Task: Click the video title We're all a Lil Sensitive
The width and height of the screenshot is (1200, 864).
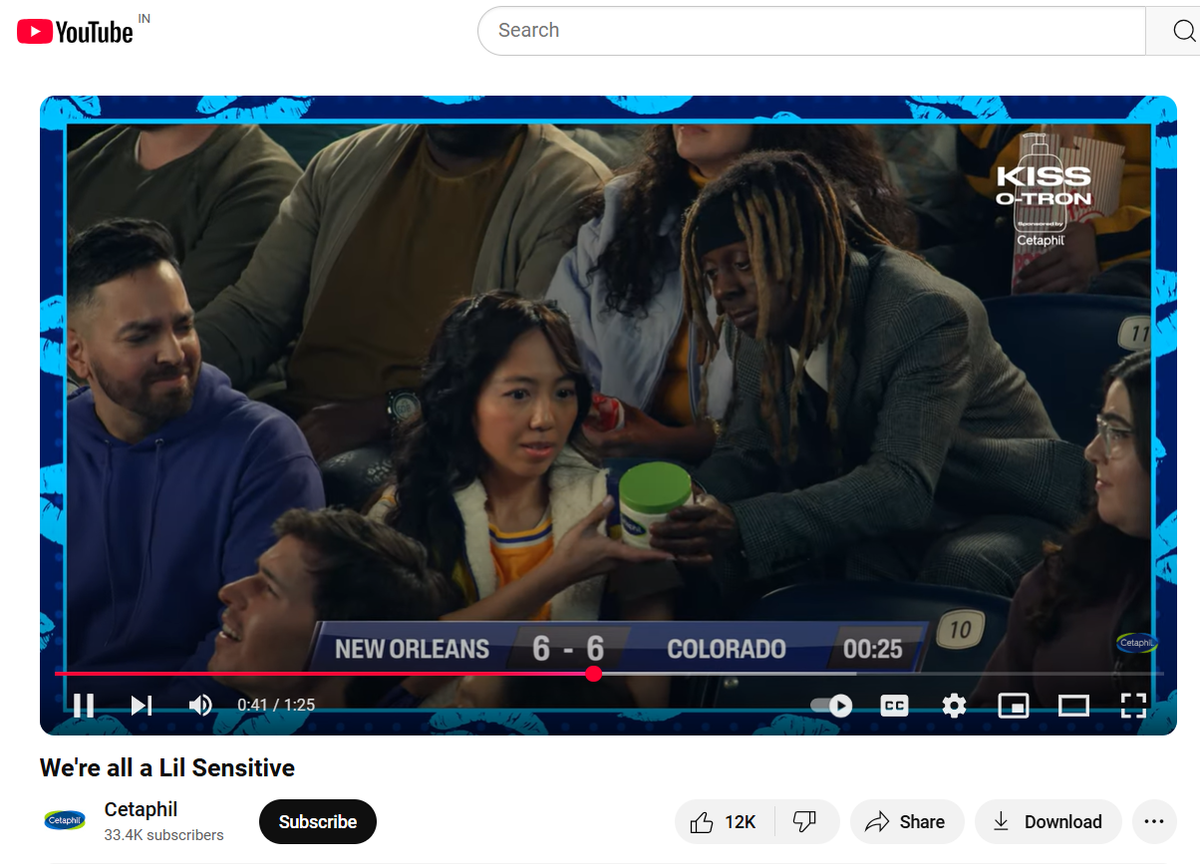Action: [x=166, y=768]
